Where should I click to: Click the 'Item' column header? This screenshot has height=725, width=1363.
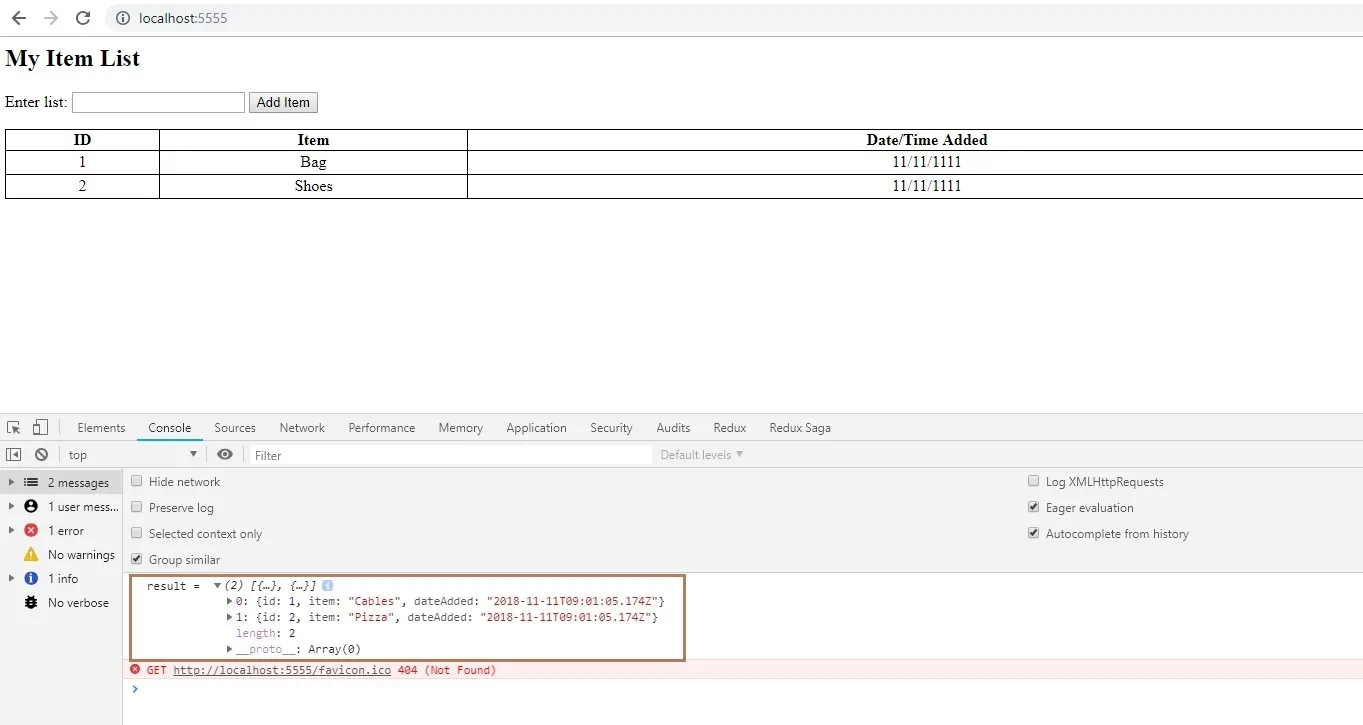pyautogui.click(x=313, y=140)
